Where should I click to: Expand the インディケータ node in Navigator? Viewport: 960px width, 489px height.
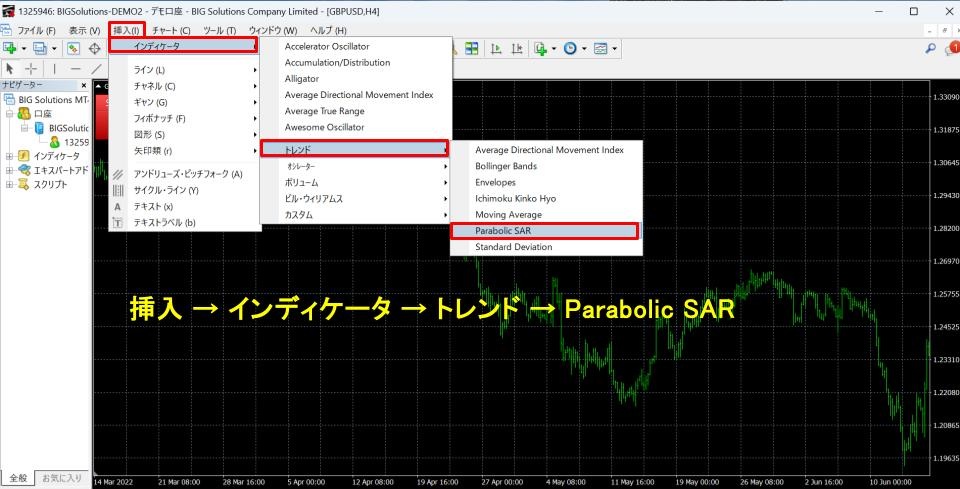pyautogui.click(x=9, y=156)
